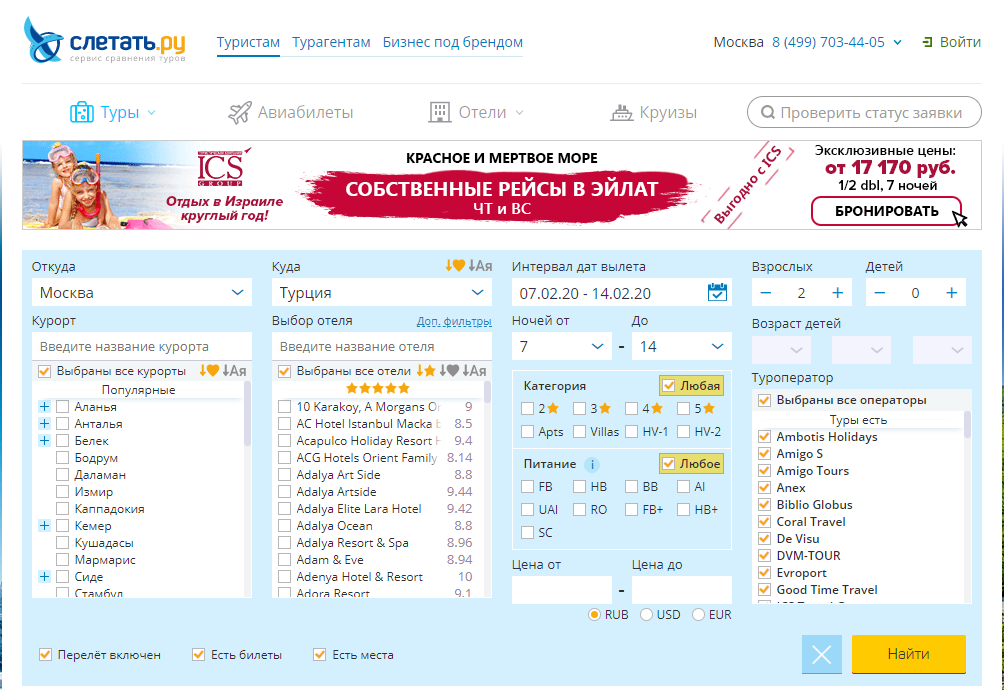
Task: Switch to Туристам tab
Action: [248, 42]
